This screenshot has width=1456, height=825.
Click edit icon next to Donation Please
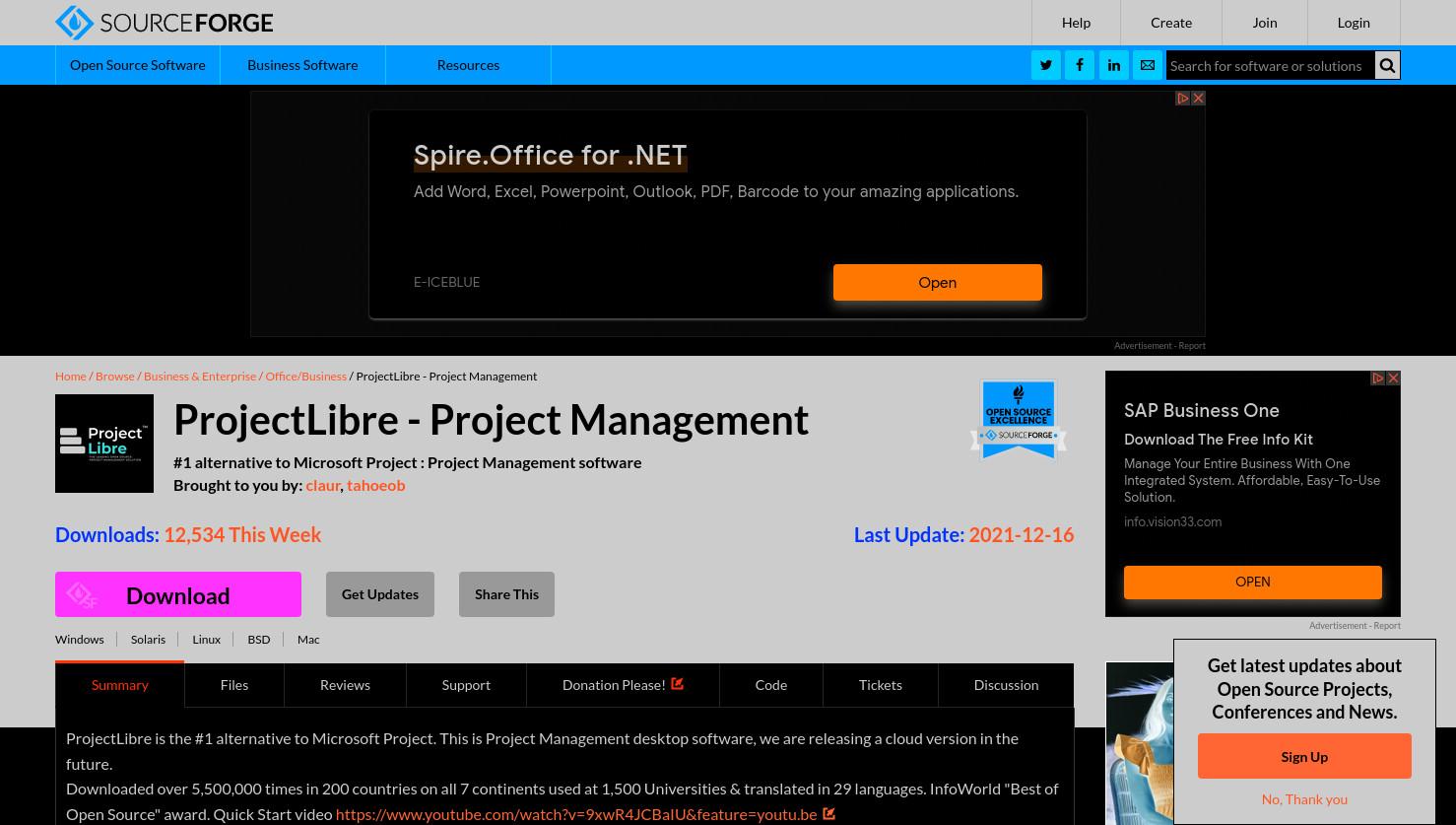coord(678,683)
